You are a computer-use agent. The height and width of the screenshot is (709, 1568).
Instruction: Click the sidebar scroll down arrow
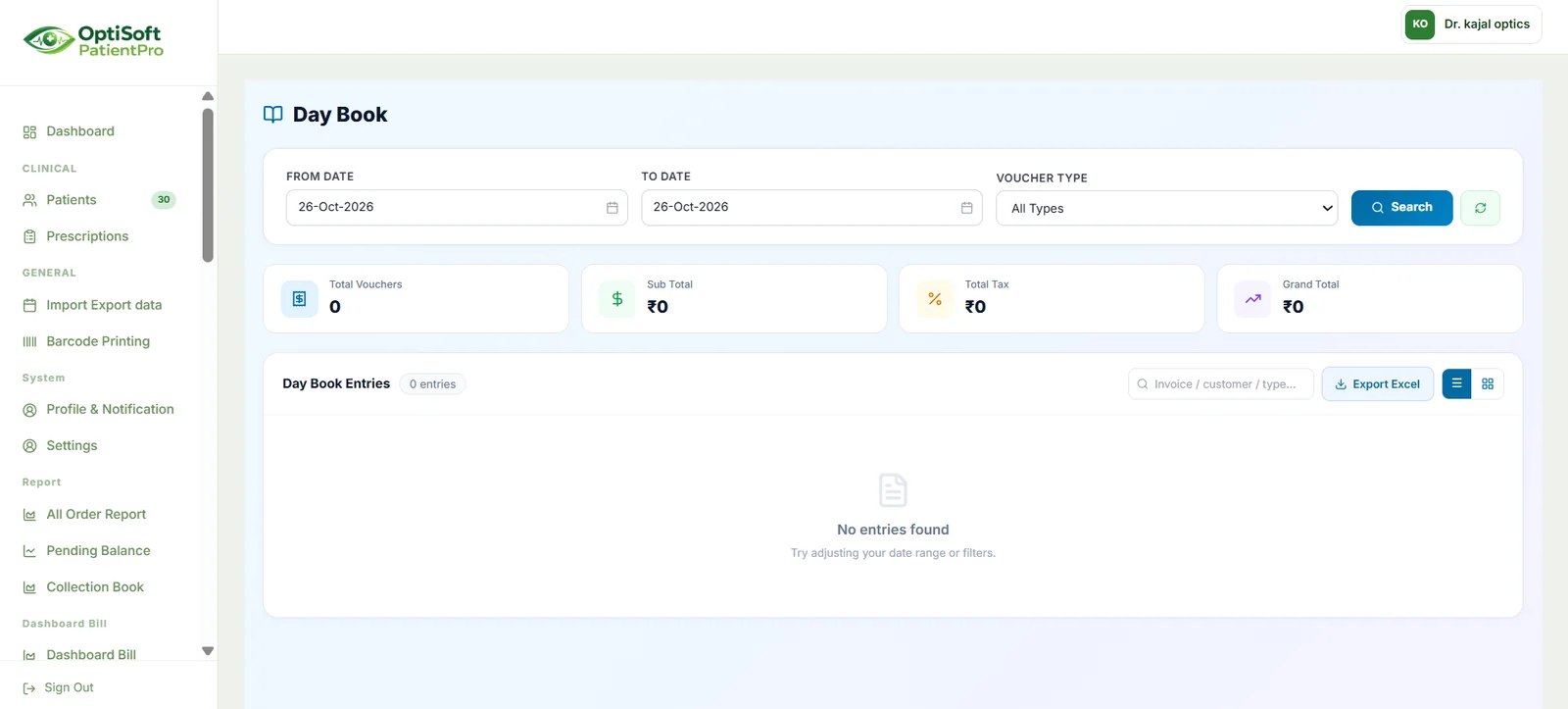[208, 651]
